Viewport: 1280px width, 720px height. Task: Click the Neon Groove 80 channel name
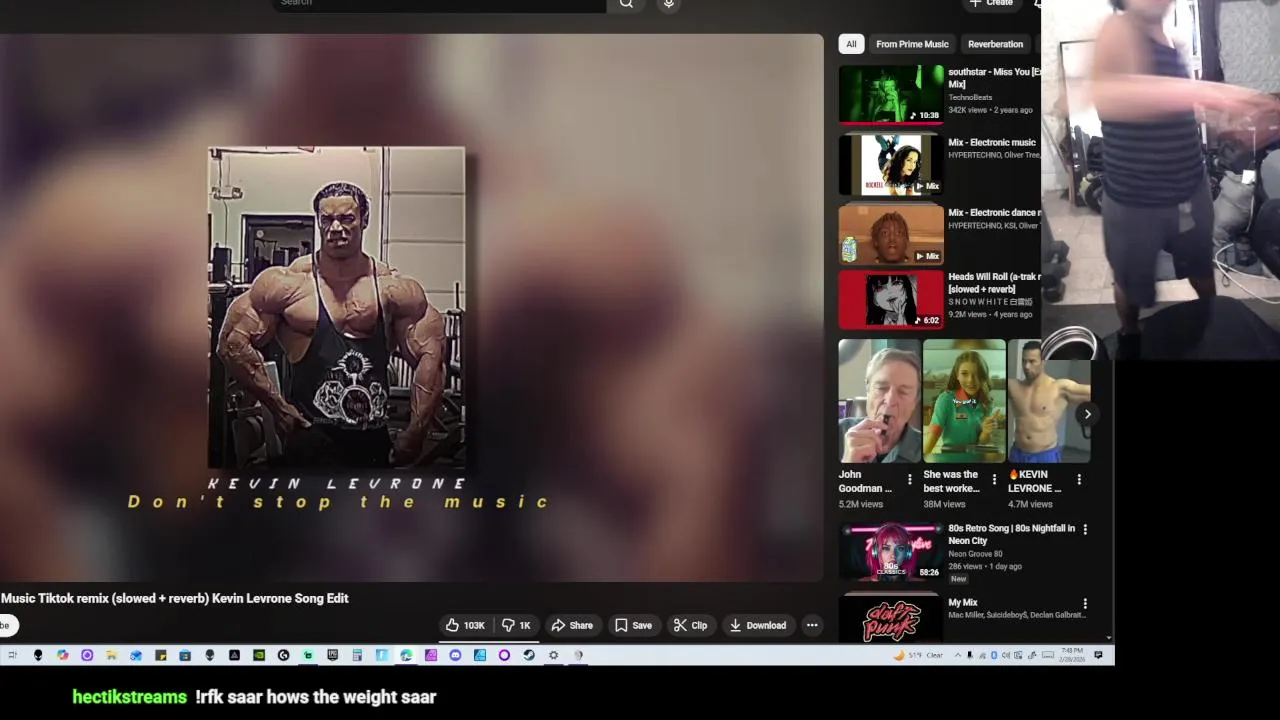(975, 554)
